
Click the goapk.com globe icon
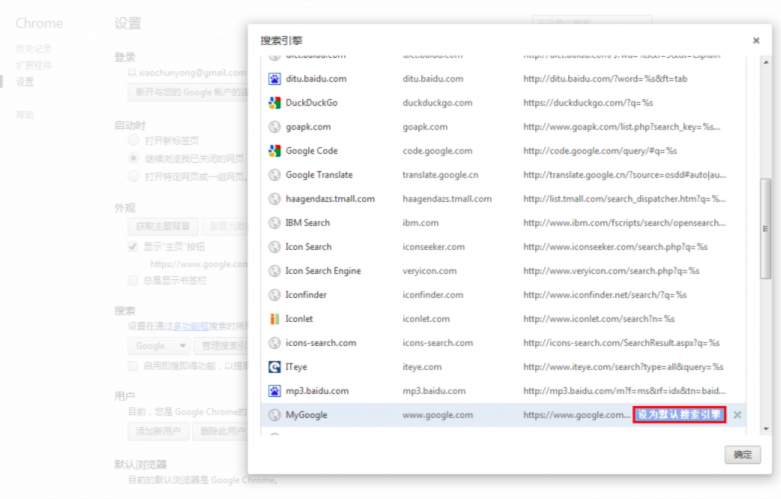point(274,126)
